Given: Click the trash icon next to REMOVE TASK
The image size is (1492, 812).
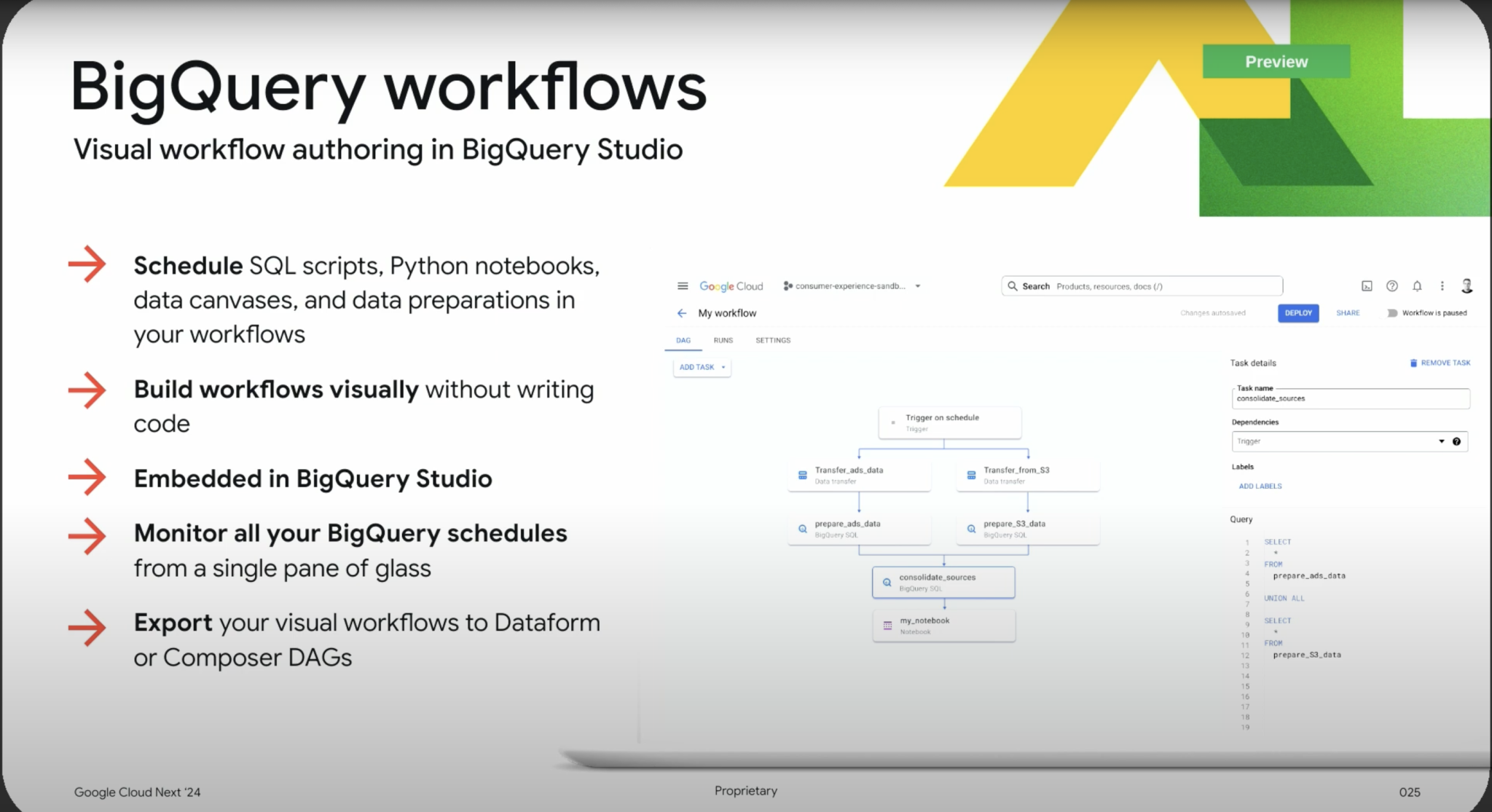Looking at the screenshot, I should 1414,362.
